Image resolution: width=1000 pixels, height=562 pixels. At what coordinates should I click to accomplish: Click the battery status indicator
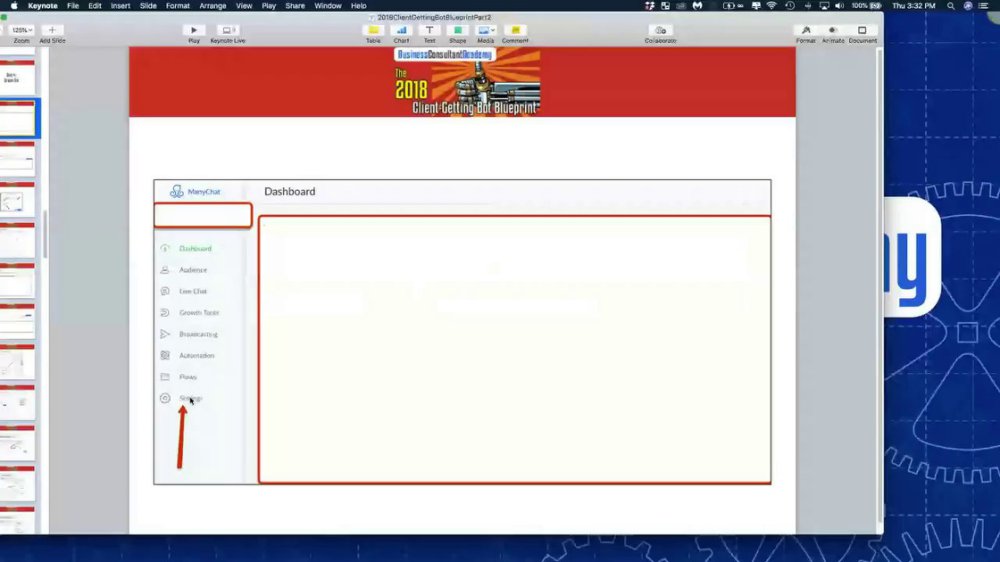point(867,6)
